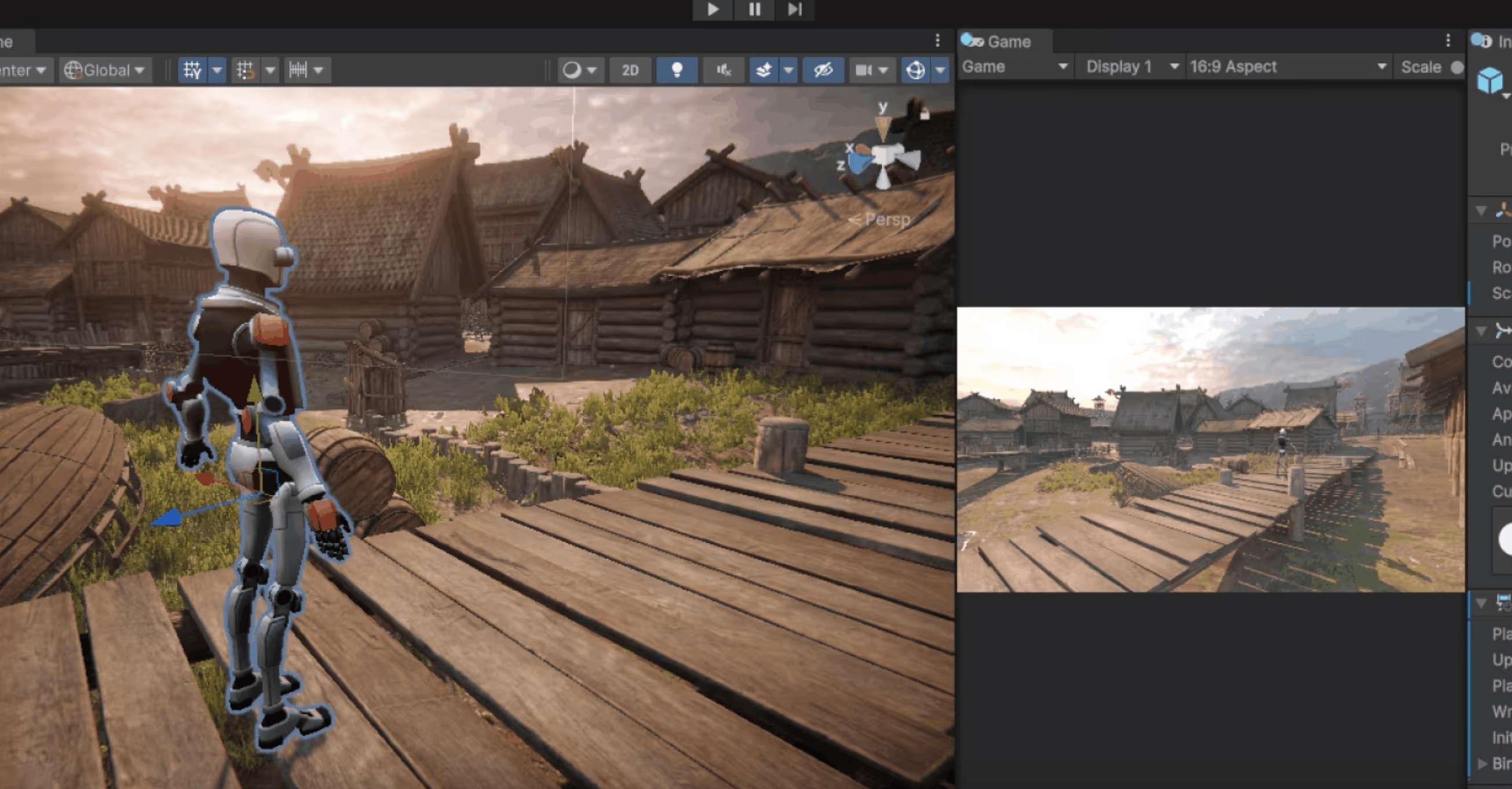1512x789 pixels.
Task: Toggle 2D view mode in Scene view
Action: [x=630, y=70]
